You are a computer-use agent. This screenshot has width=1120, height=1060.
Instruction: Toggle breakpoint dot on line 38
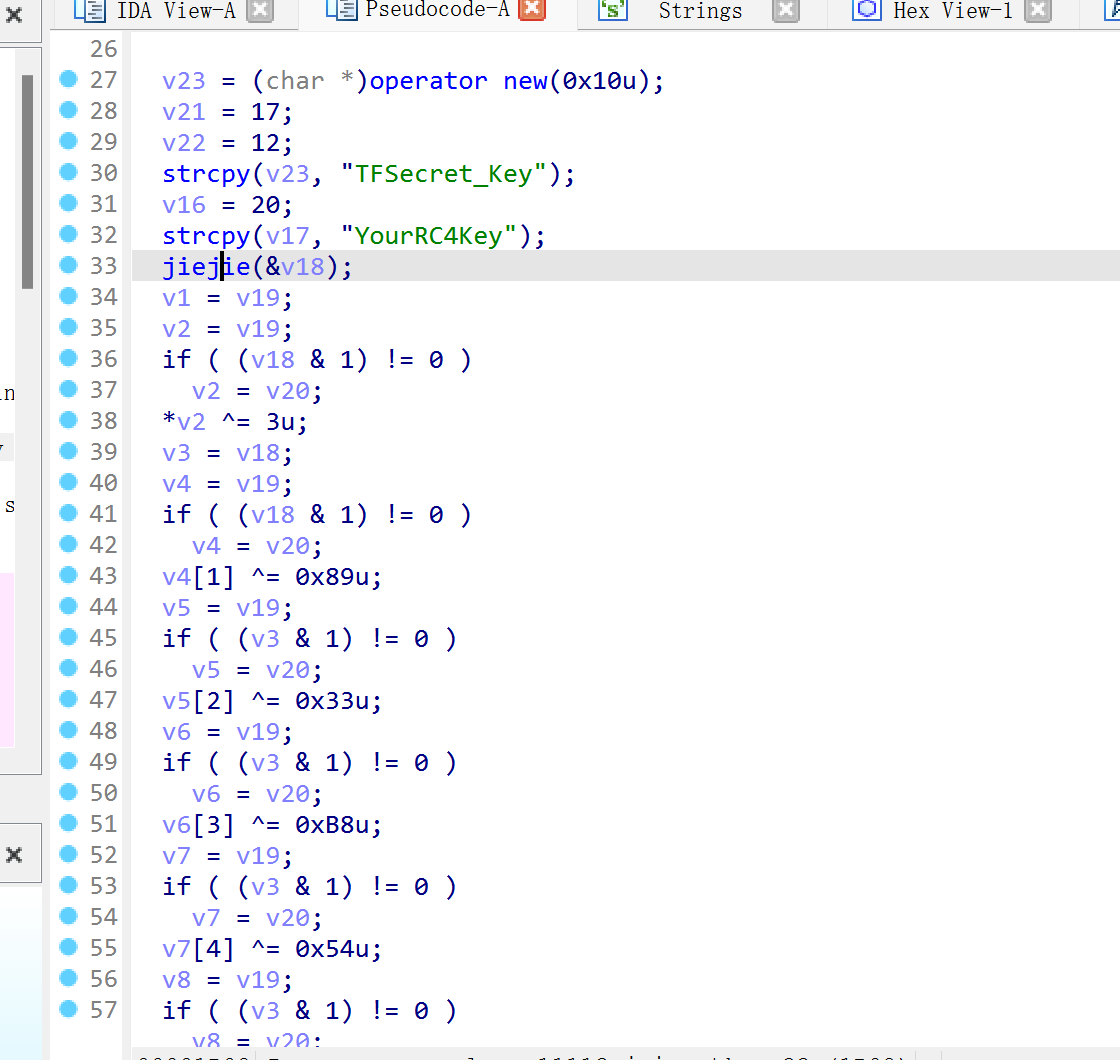[68, 421]
